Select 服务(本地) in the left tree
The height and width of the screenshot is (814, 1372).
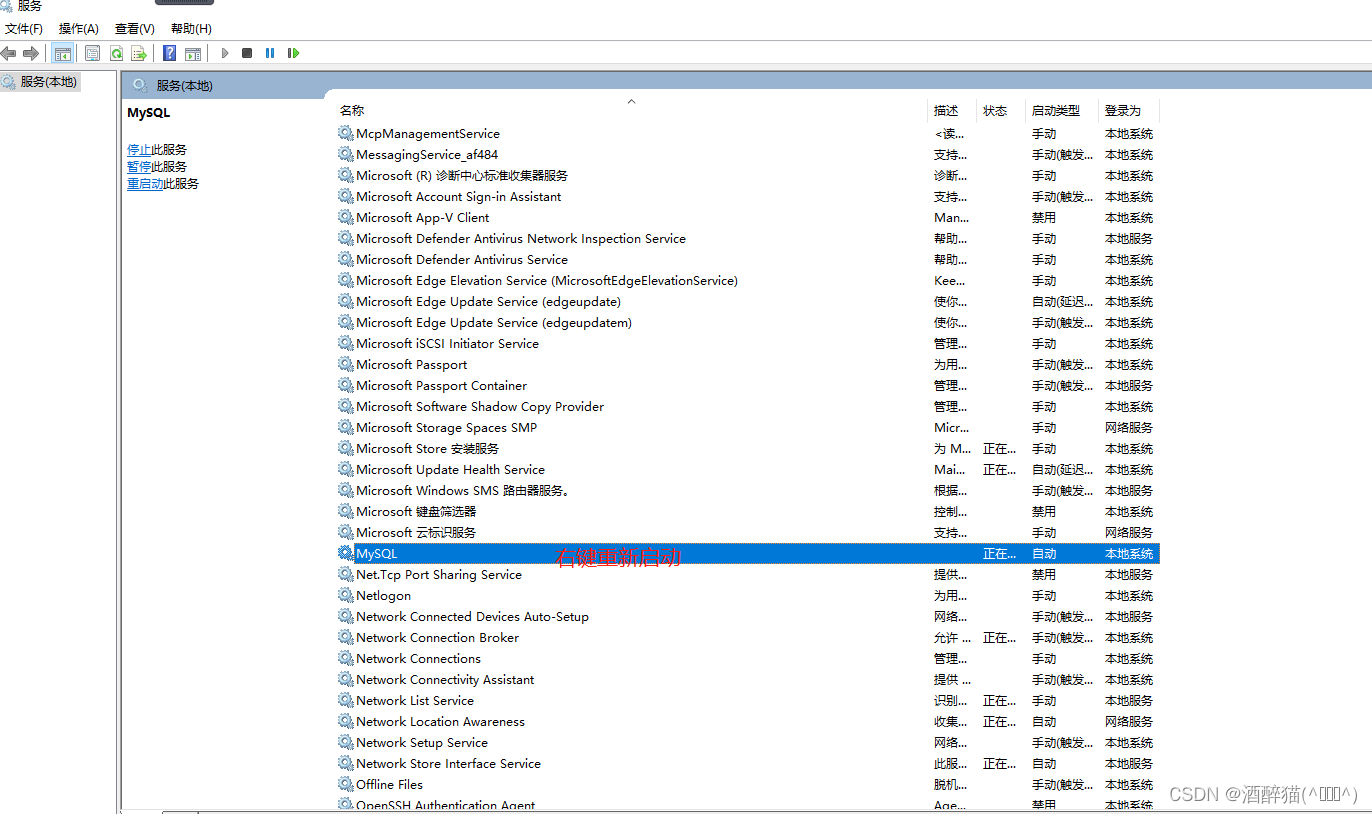48,82
